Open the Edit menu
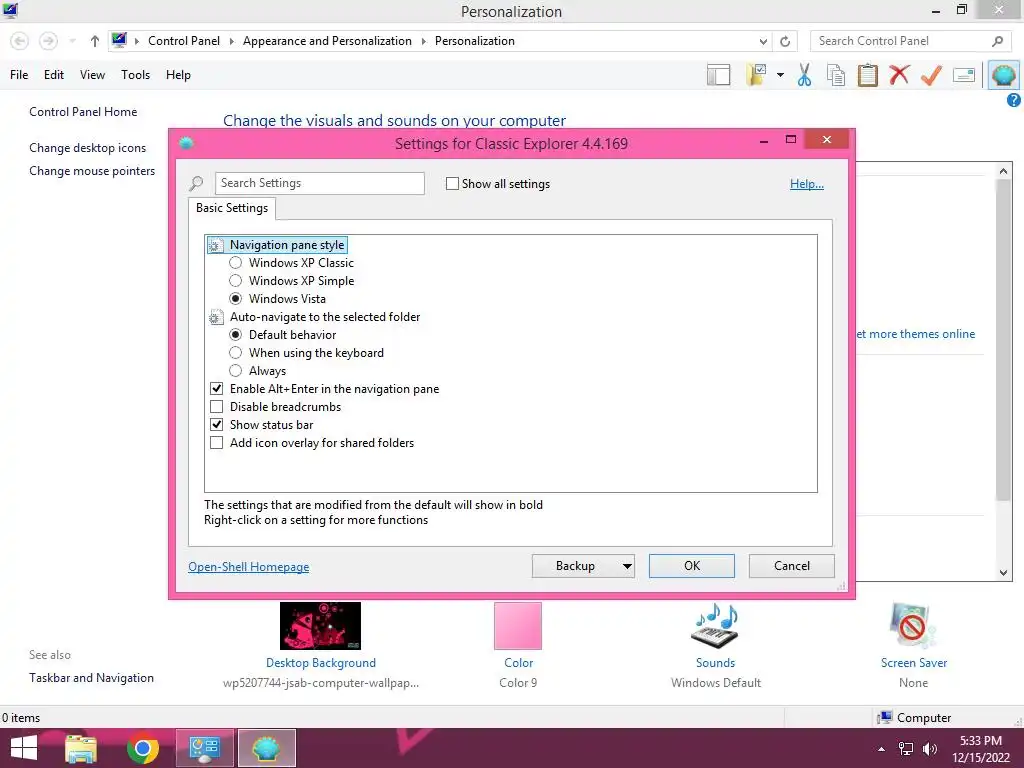 click(x=54, y=75)
